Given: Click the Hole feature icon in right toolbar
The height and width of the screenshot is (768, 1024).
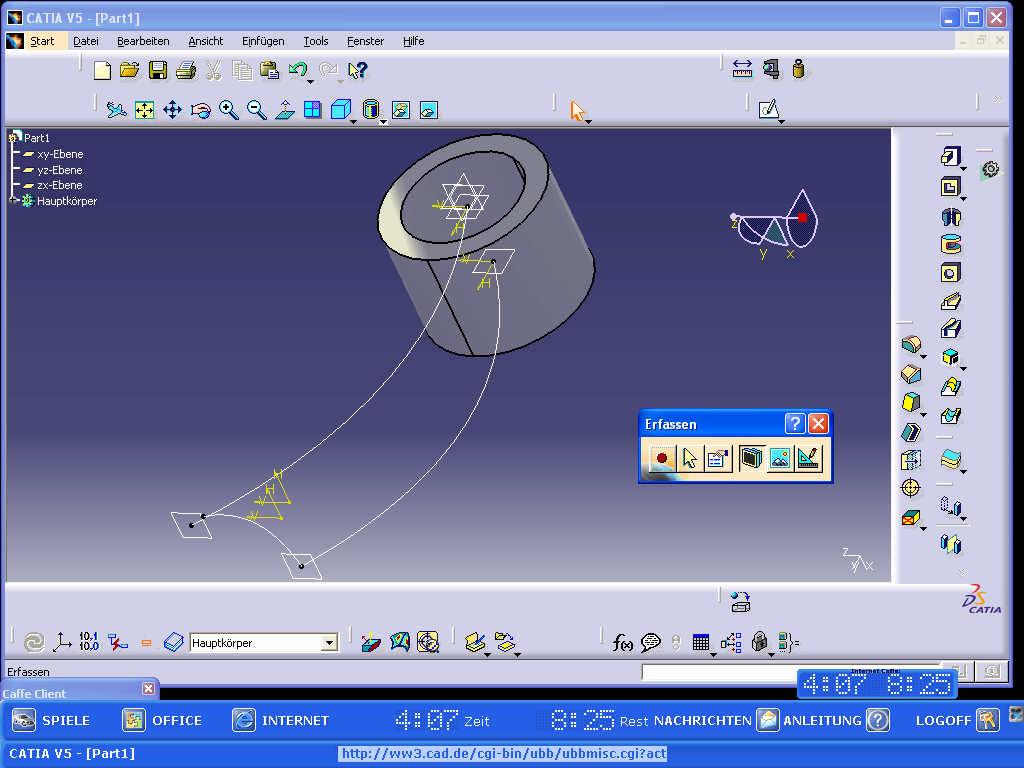Looking at the screenshot, I should click(x=950, y=273).
